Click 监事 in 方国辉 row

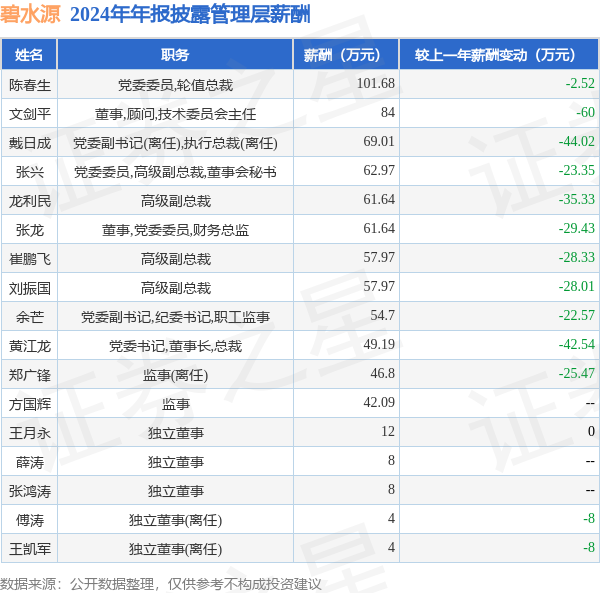tap(176, 404)
